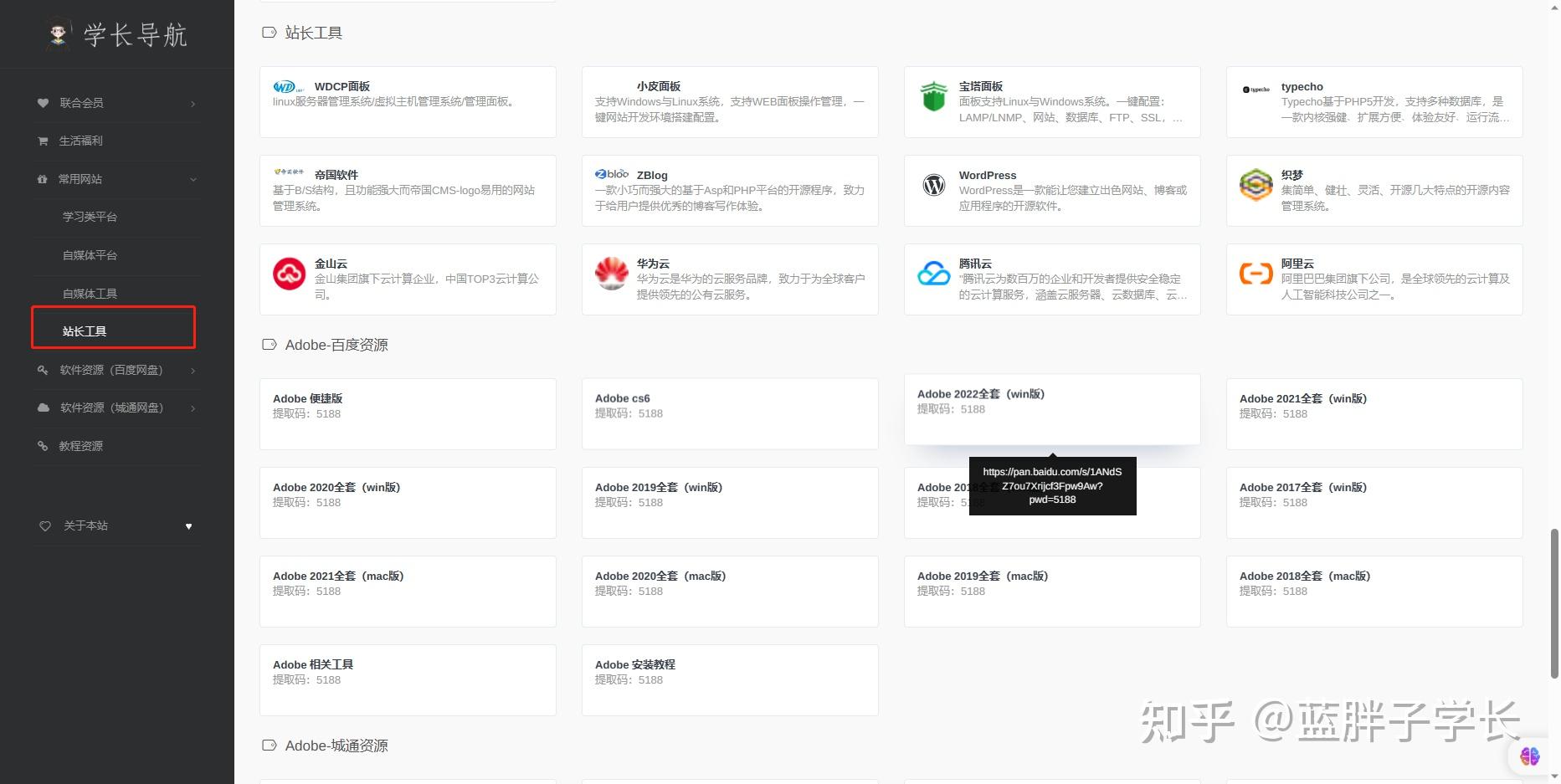The width and height of the screenshot is (1561, 784).
Task: Click the 帝国软件 logo icon
Action: (x=289, y=172)
